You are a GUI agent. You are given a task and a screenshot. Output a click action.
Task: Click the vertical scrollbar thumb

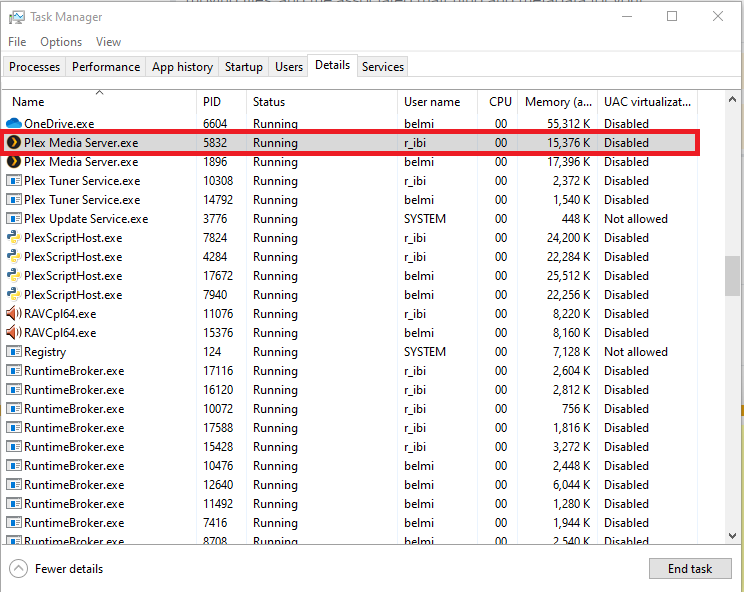pos(732,276)
